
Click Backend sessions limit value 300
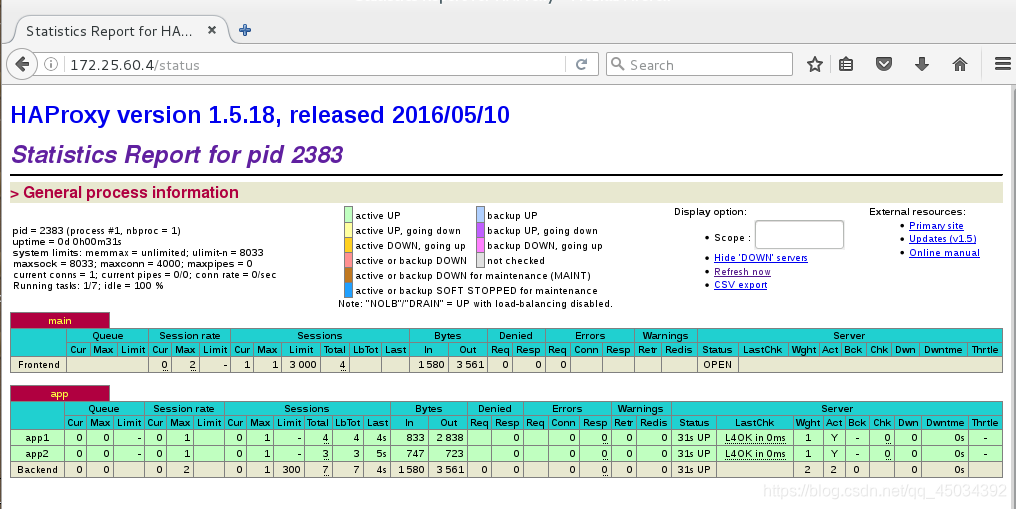tap(289, 469)
